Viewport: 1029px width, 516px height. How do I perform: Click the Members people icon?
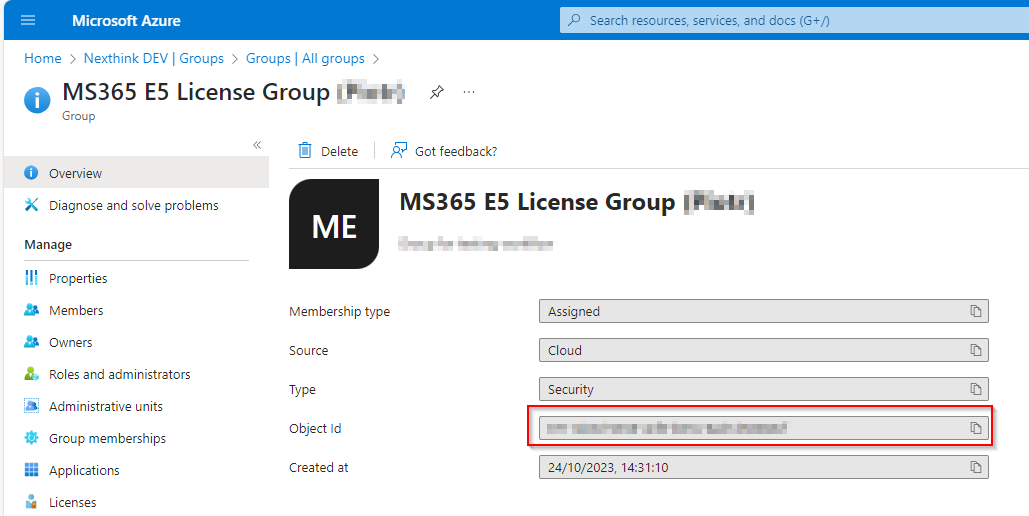point(31,310)
